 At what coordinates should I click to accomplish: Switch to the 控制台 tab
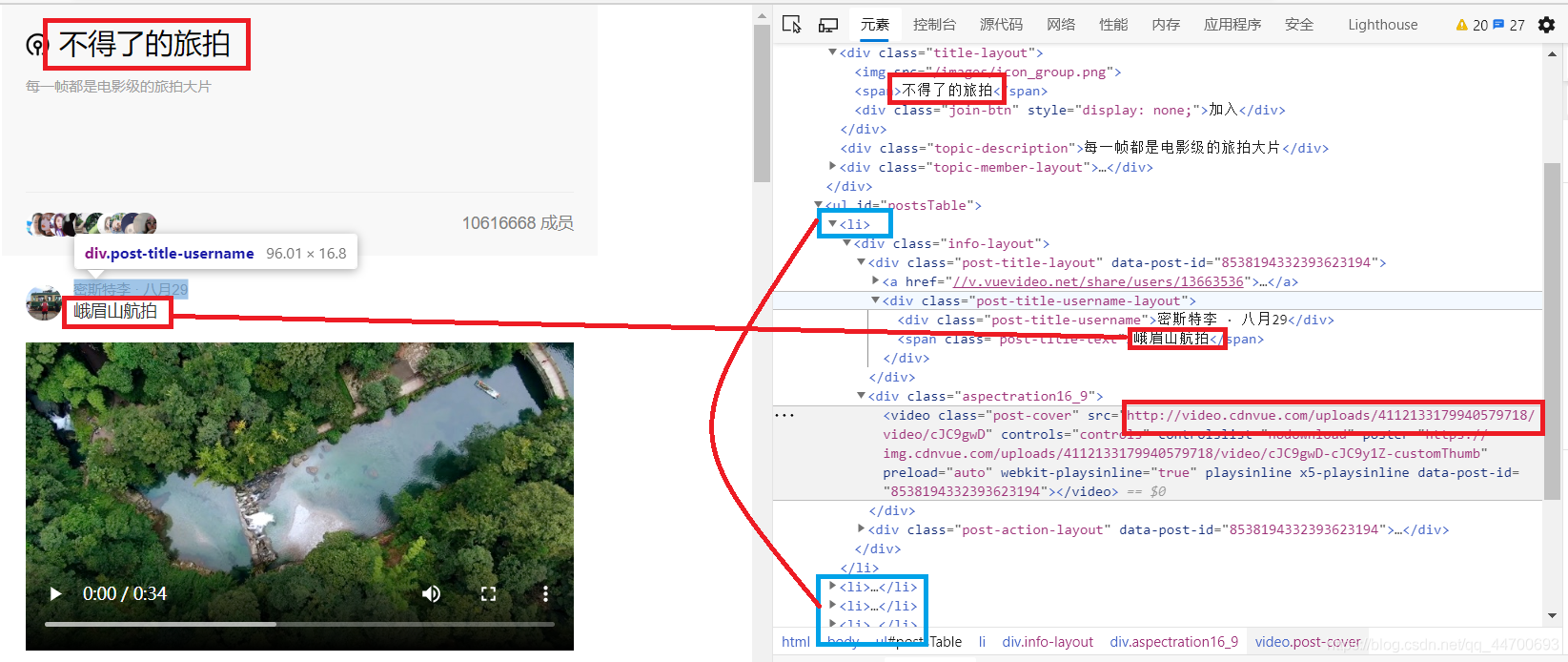tap(934, 25)
